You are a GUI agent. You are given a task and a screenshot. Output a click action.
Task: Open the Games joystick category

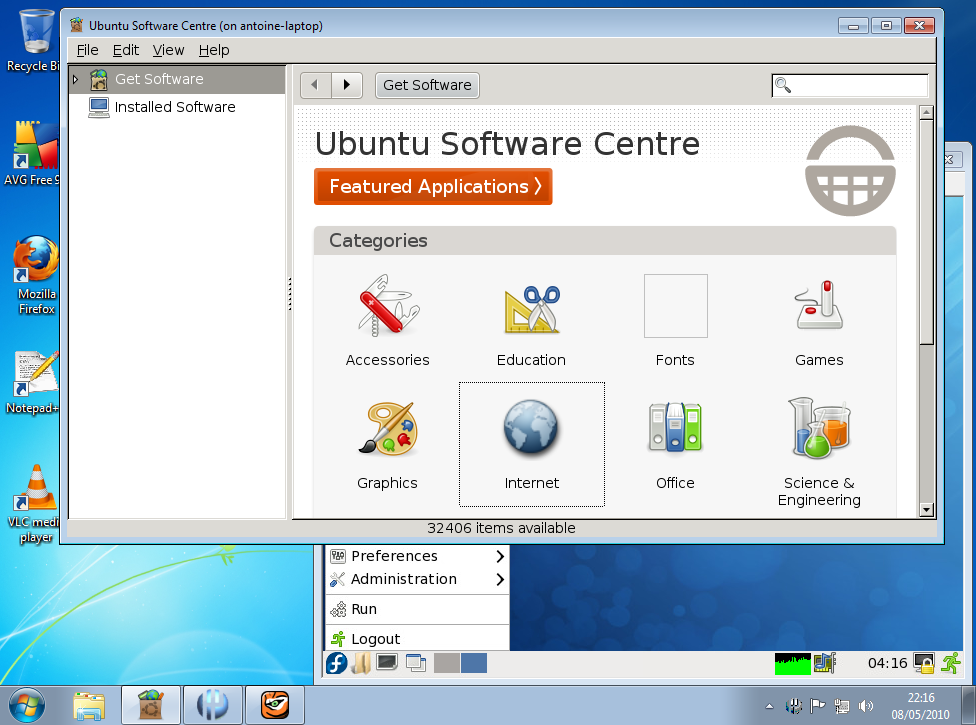point(819,305)
